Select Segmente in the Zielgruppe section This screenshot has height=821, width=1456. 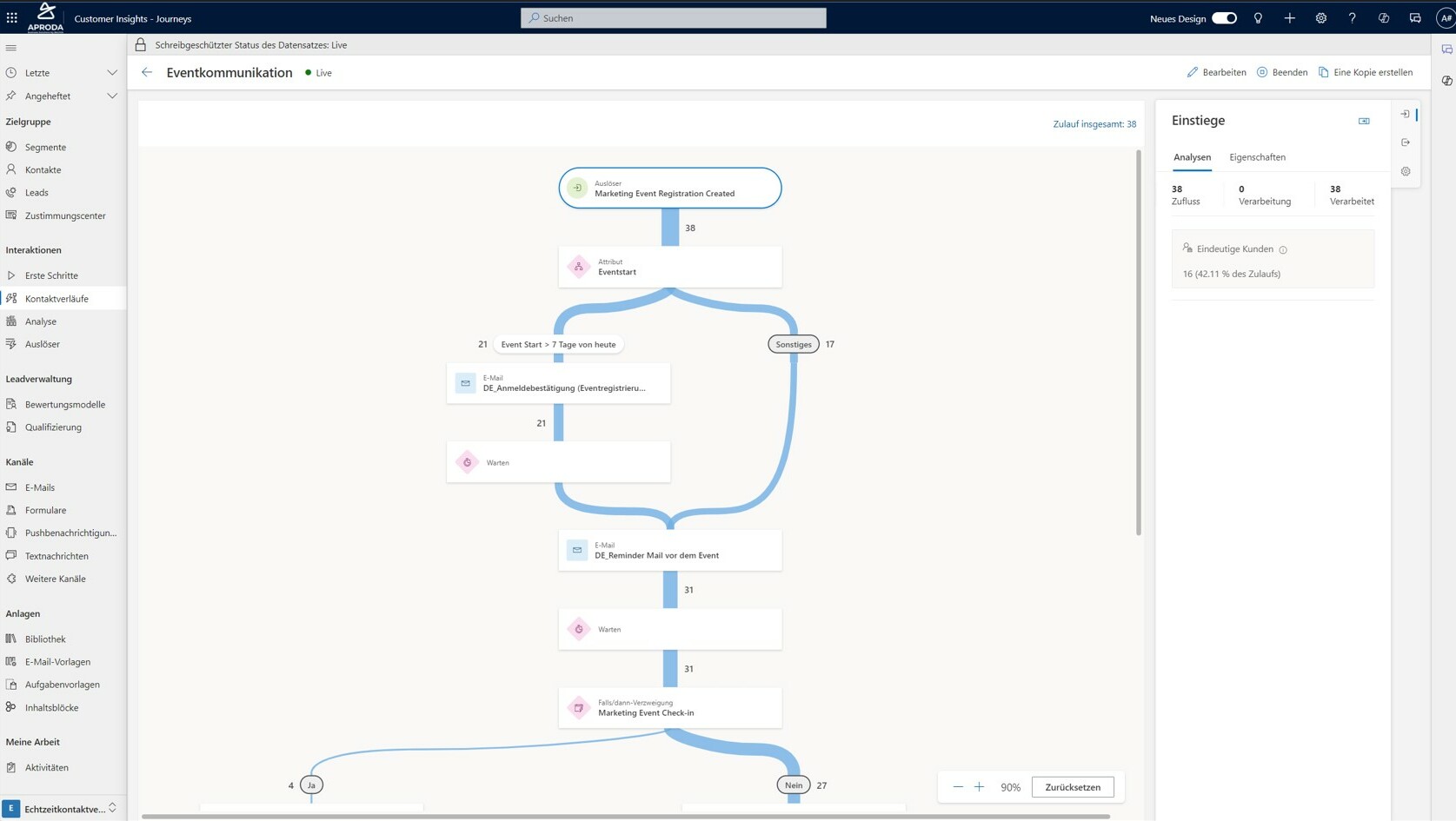point(44,147)
